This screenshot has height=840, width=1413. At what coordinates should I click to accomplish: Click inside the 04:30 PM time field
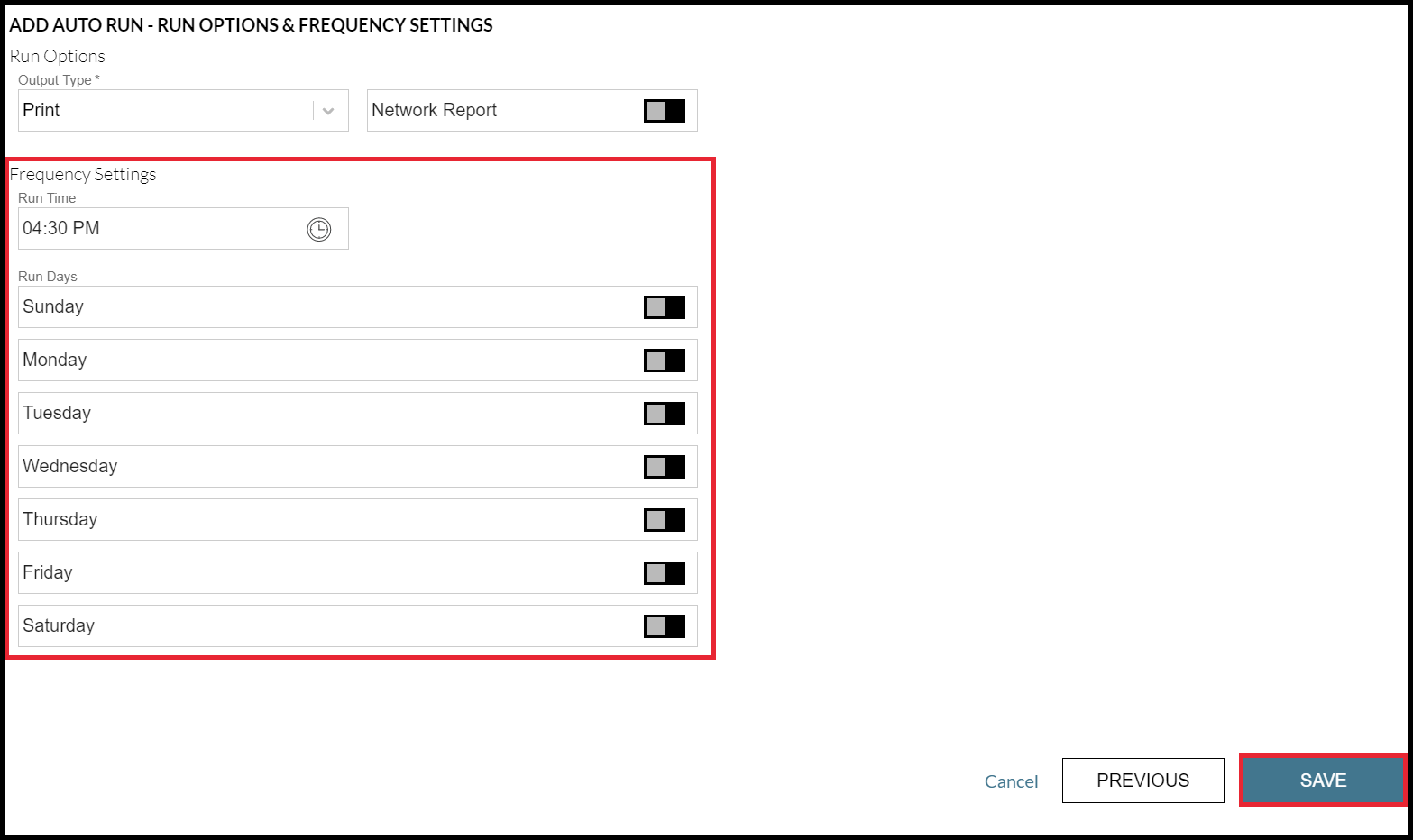click(135, 228)
